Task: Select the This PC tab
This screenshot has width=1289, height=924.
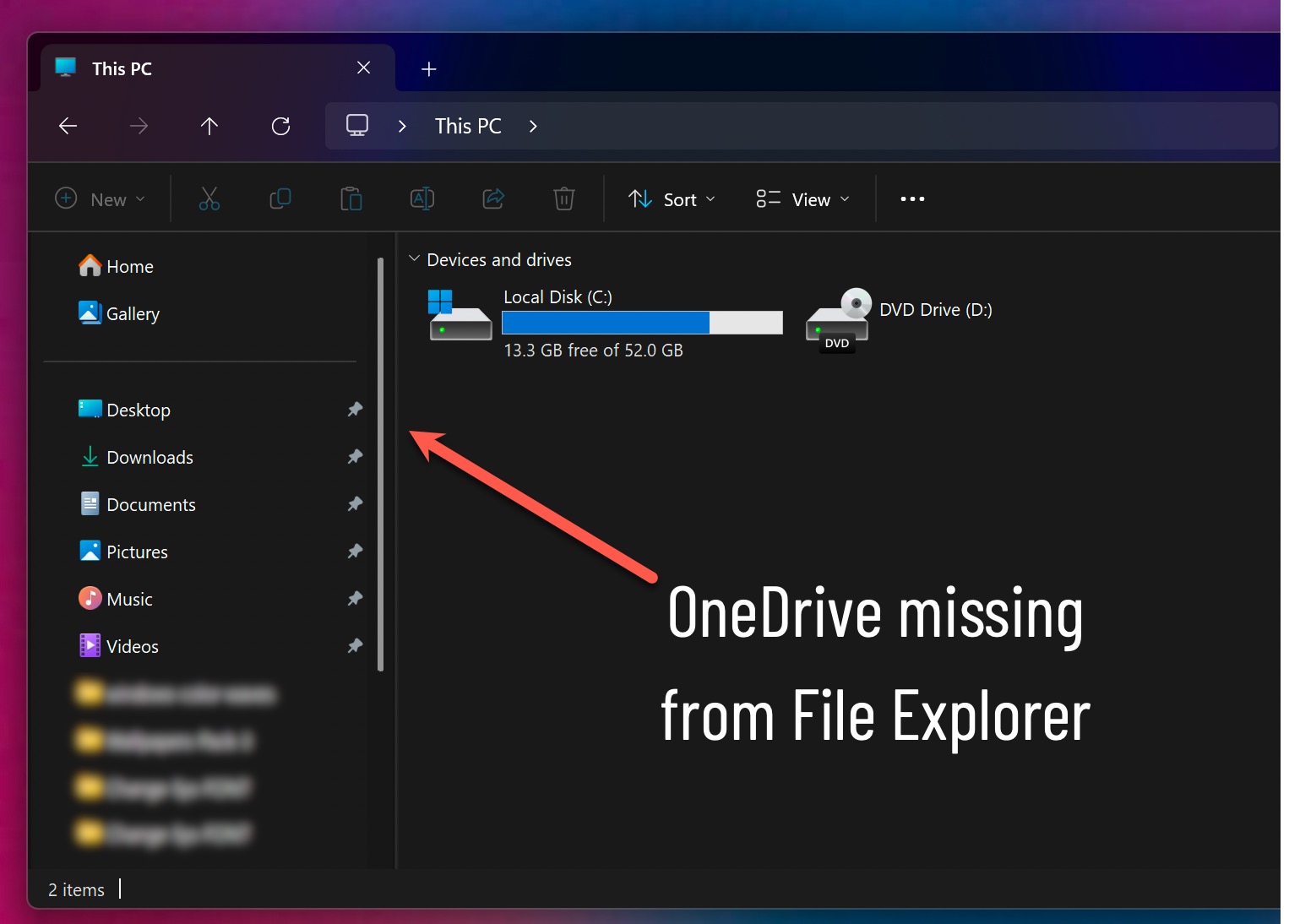Action: tap(218, 68)
